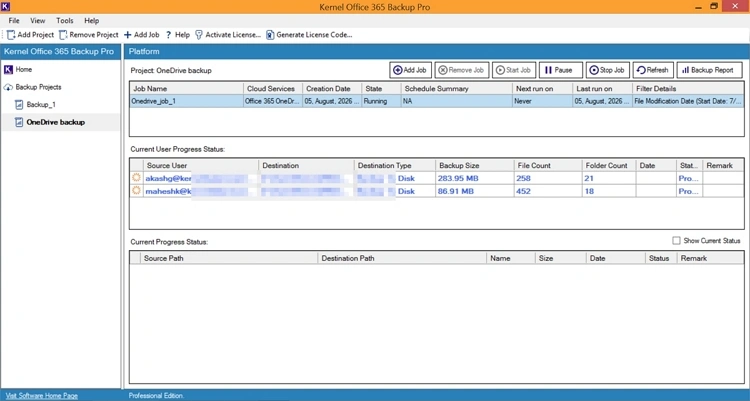Select the OneDrive backup project

[55, 122]
